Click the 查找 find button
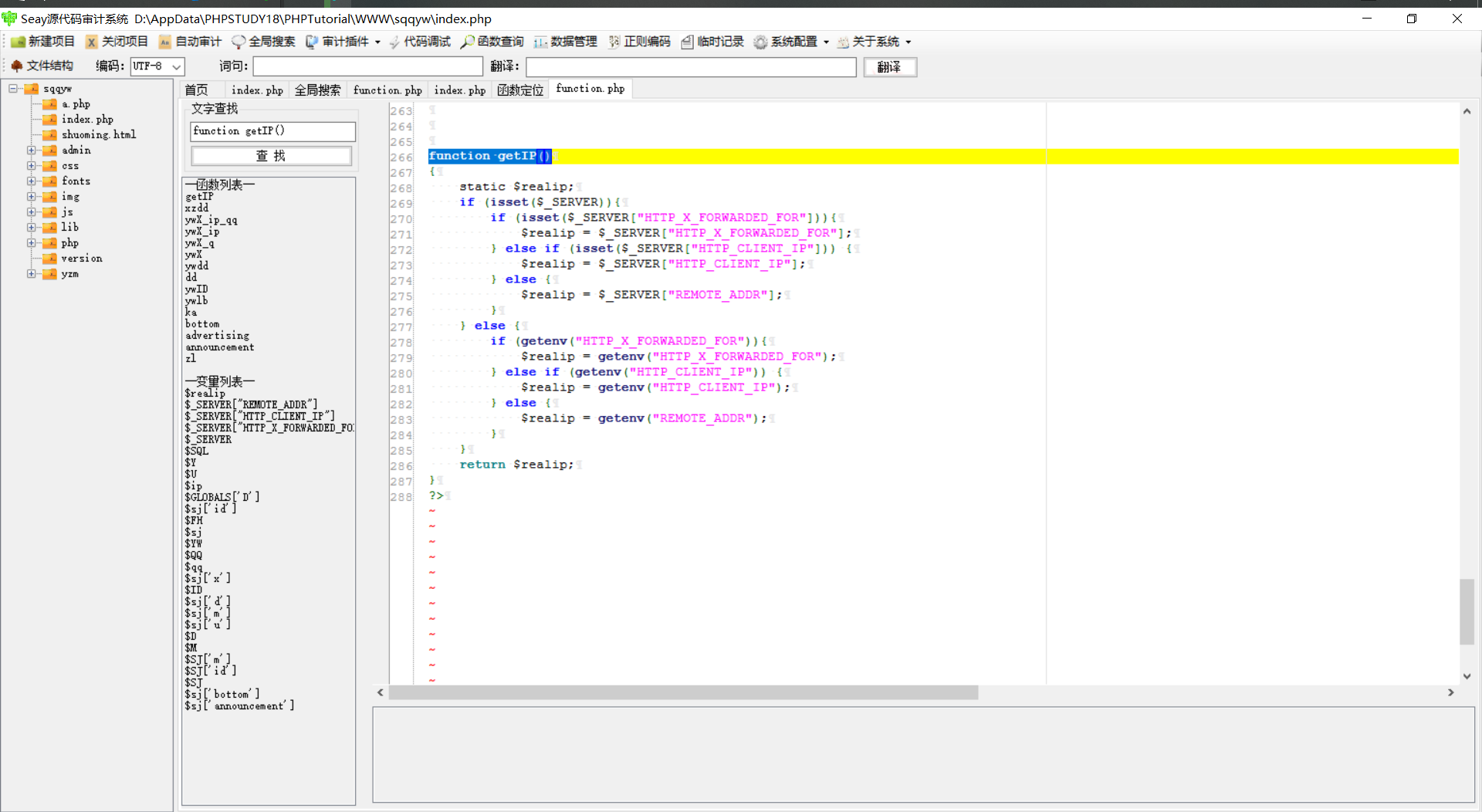This screenshot has width=1482, height=812. (271, 156)
